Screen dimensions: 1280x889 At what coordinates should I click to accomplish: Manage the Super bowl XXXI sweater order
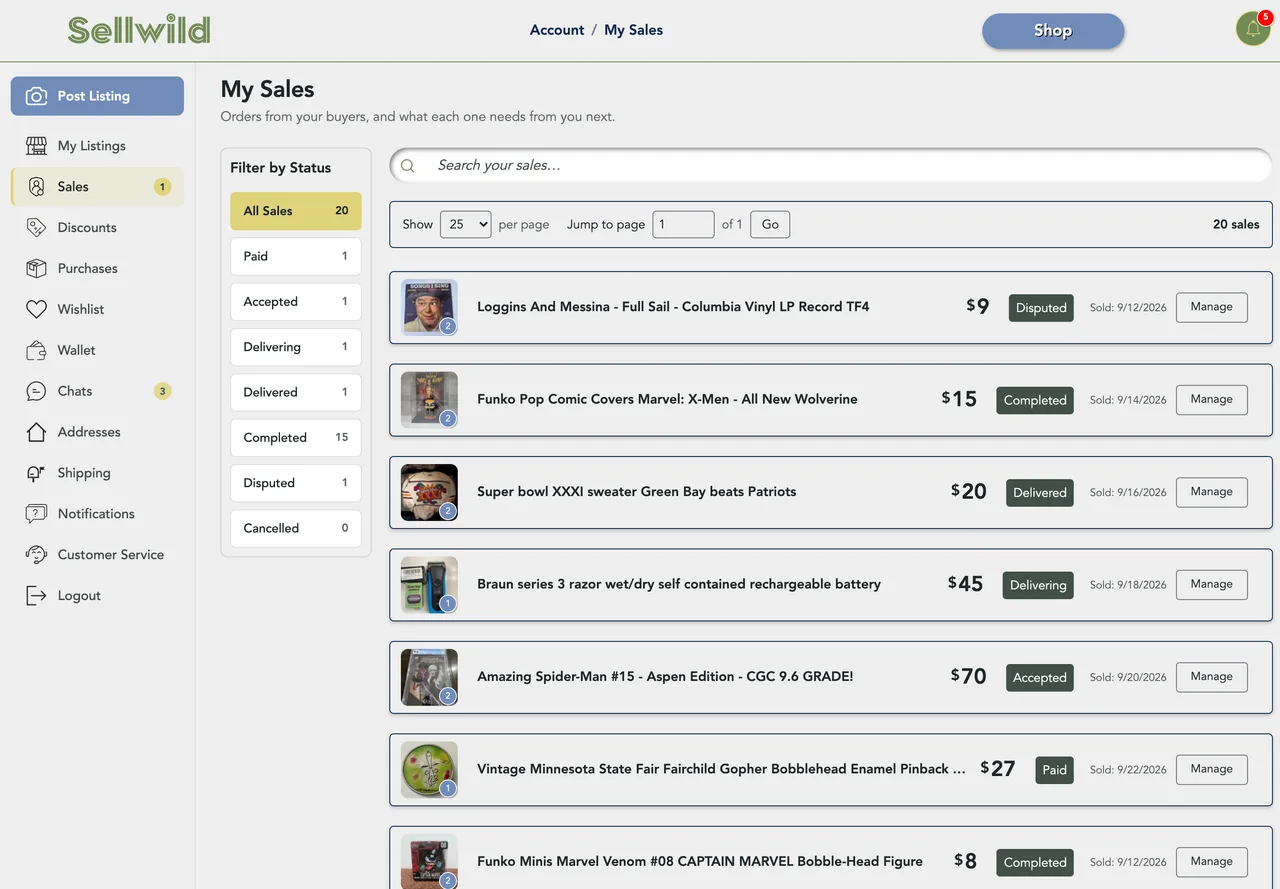pos(1211,492)
